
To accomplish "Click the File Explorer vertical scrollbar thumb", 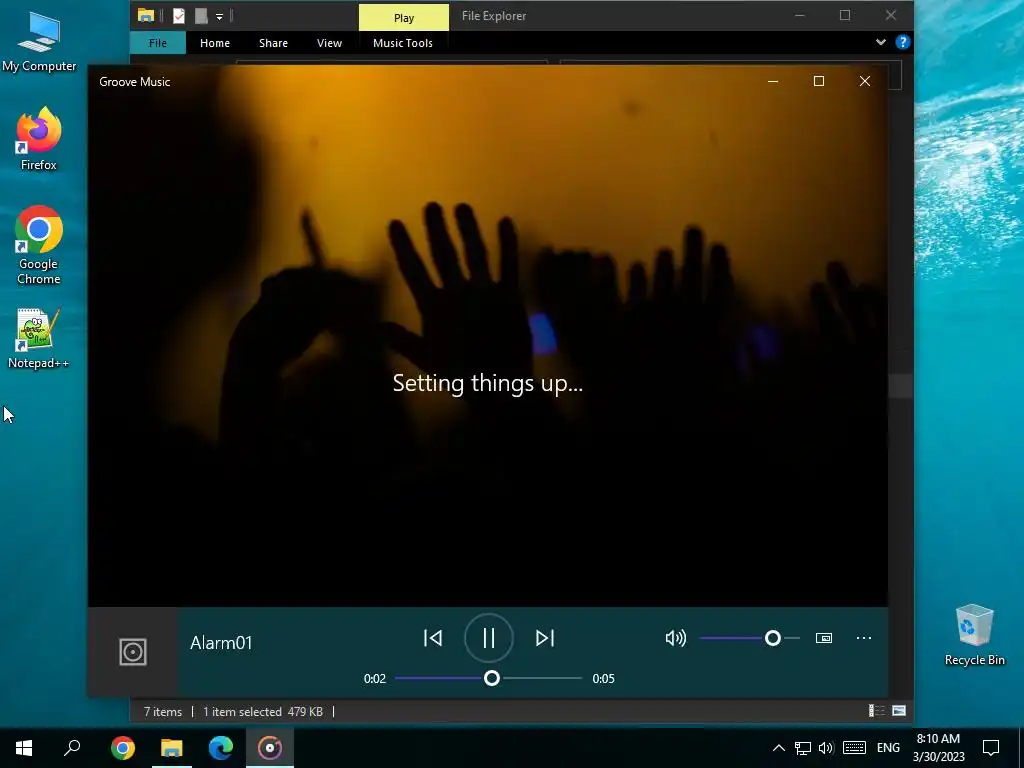I will [901, 385].
